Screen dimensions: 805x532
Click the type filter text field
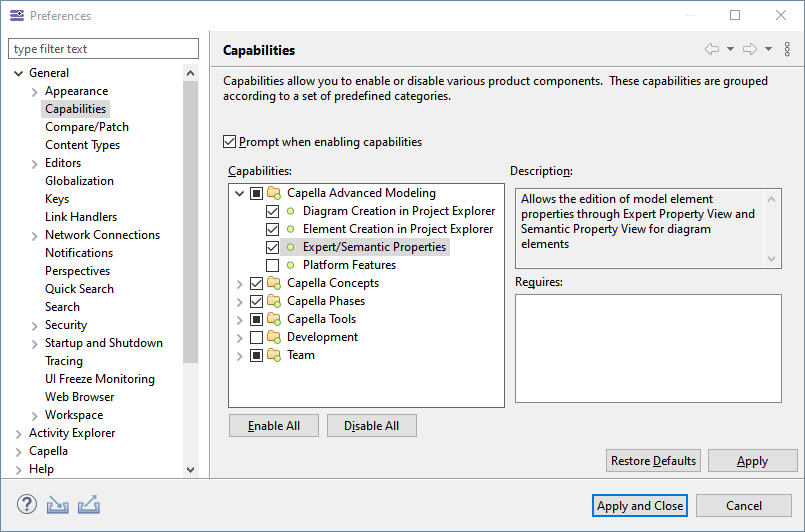pyautogui.click(x=103, y=49)
